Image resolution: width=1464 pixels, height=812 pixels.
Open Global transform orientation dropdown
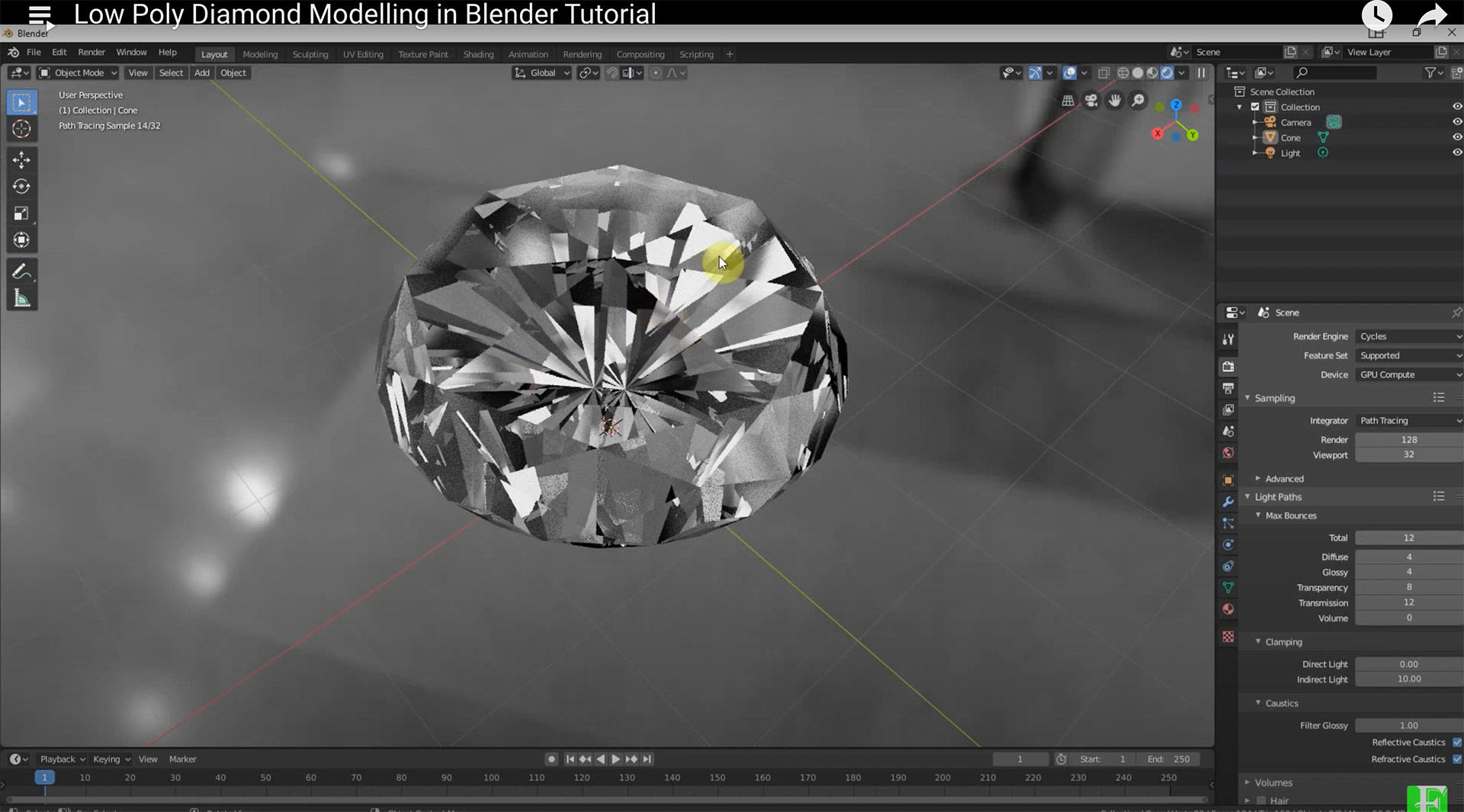[x=541, y=73]
